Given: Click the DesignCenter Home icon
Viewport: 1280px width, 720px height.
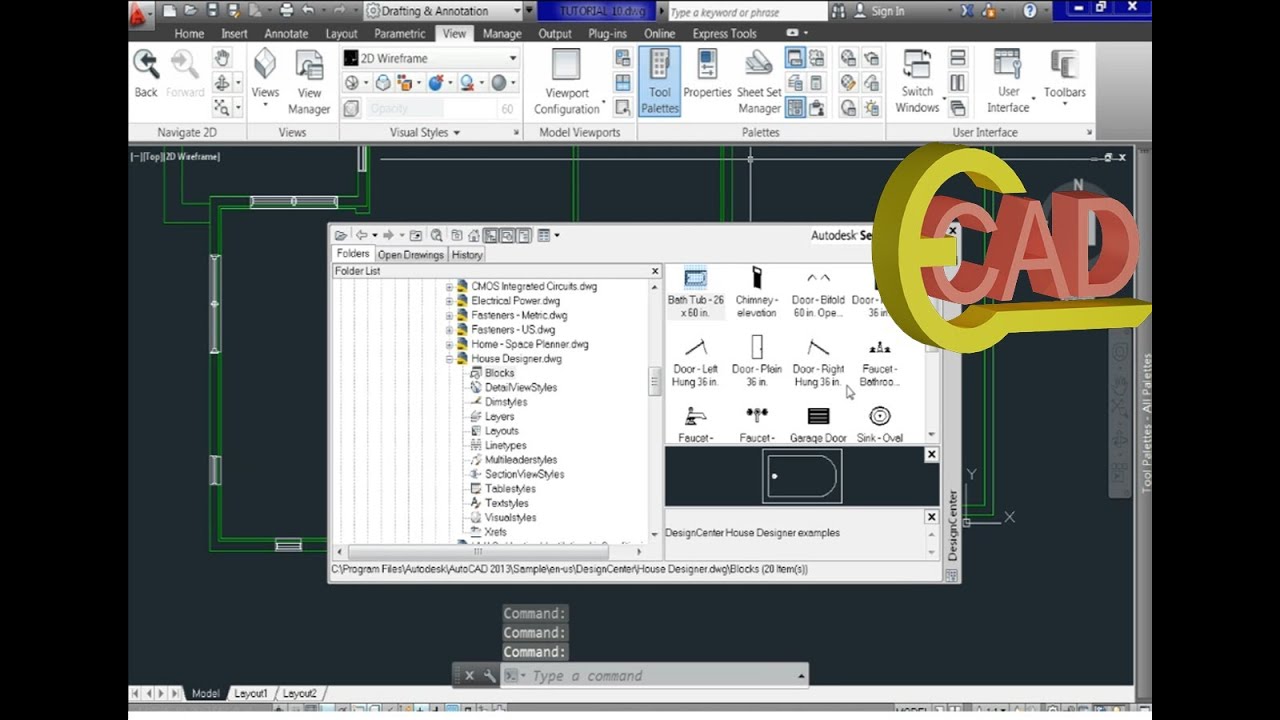Looking at the screenshot, I should click(x=473, y=236).
